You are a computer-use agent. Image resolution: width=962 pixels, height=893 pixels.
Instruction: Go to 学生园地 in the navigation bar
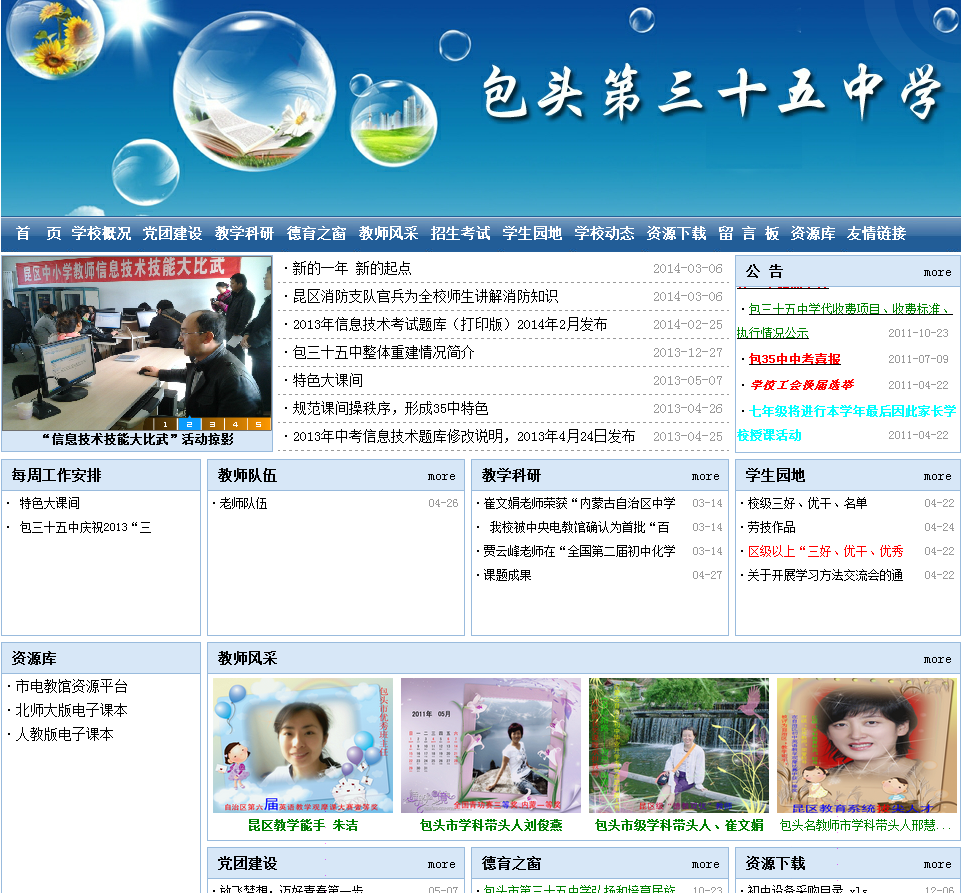(532, 233)
